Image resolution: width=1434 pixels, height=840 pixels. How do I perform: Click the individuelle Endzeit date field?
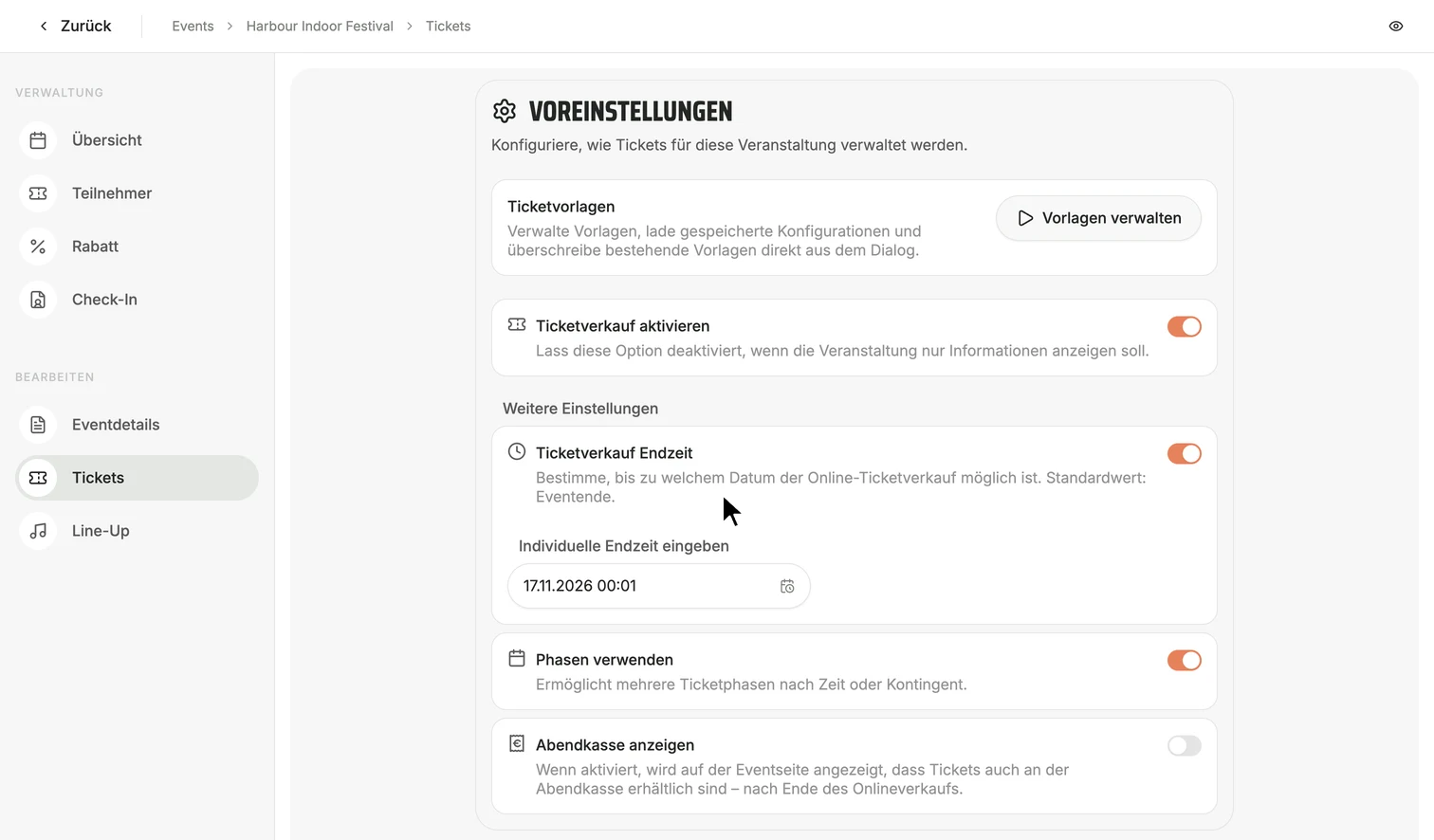[659, 586]
